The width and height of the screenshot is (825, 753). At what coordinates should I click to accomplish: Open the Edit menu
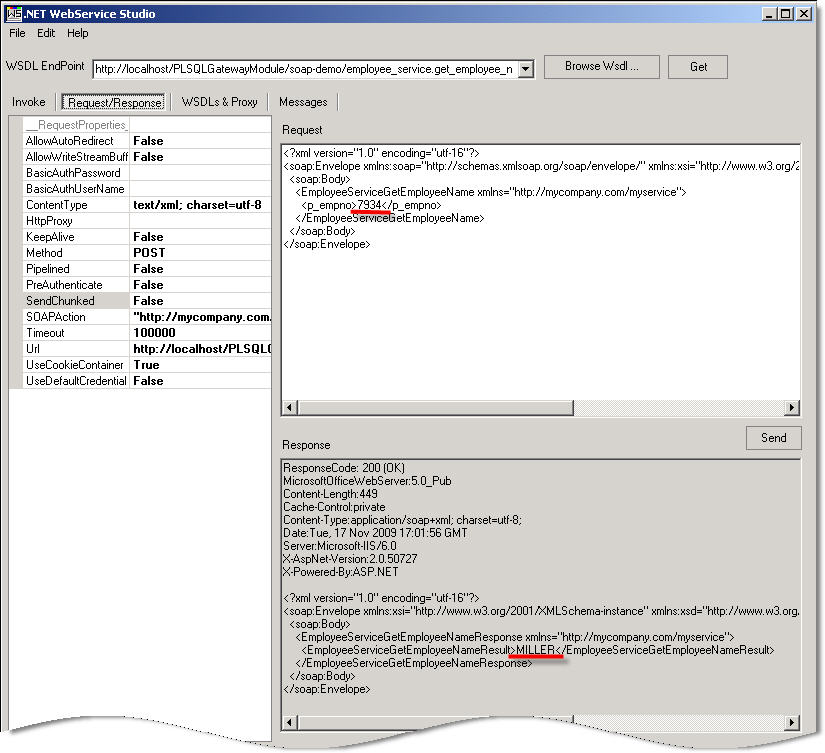click(45, 33)
